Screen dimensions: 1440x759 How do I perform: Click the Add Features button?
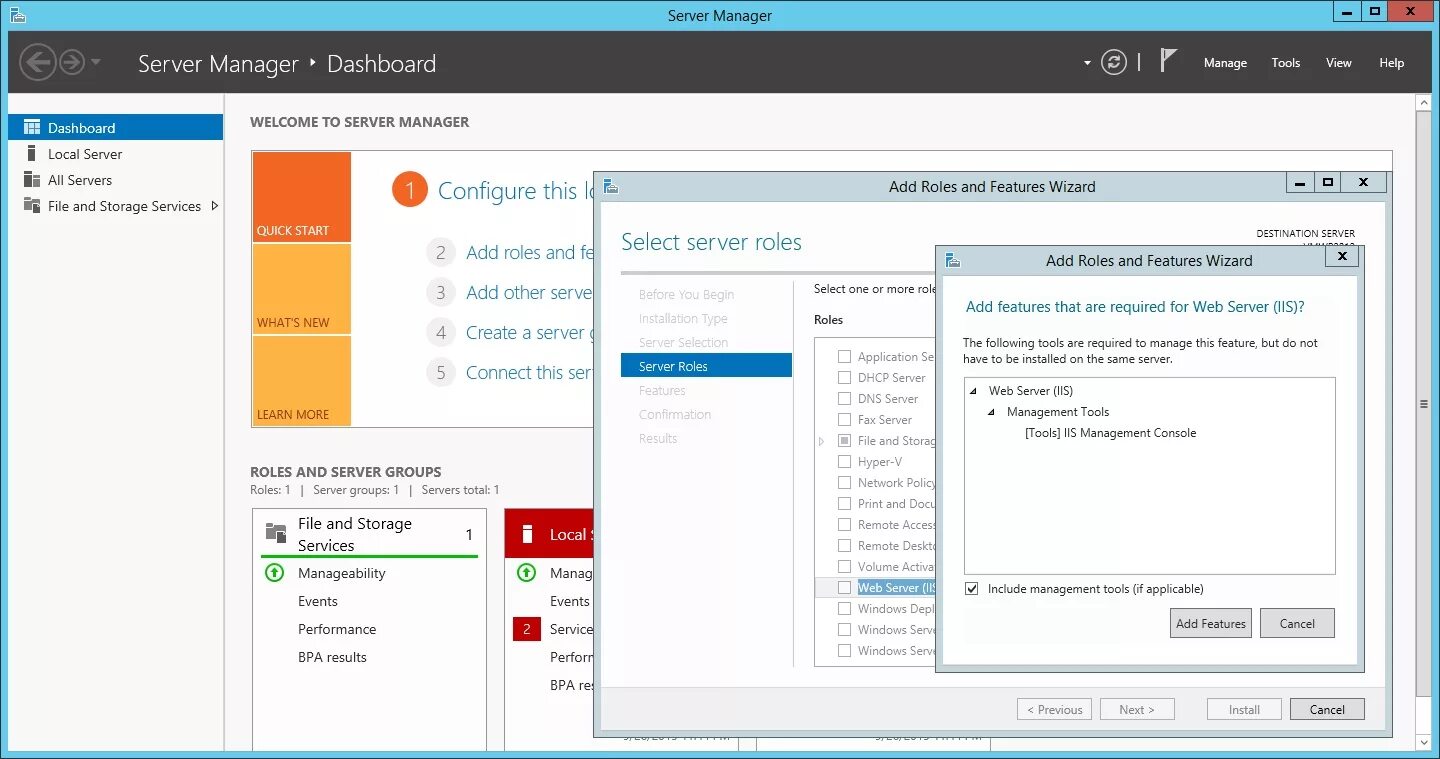pos(1211,623)
